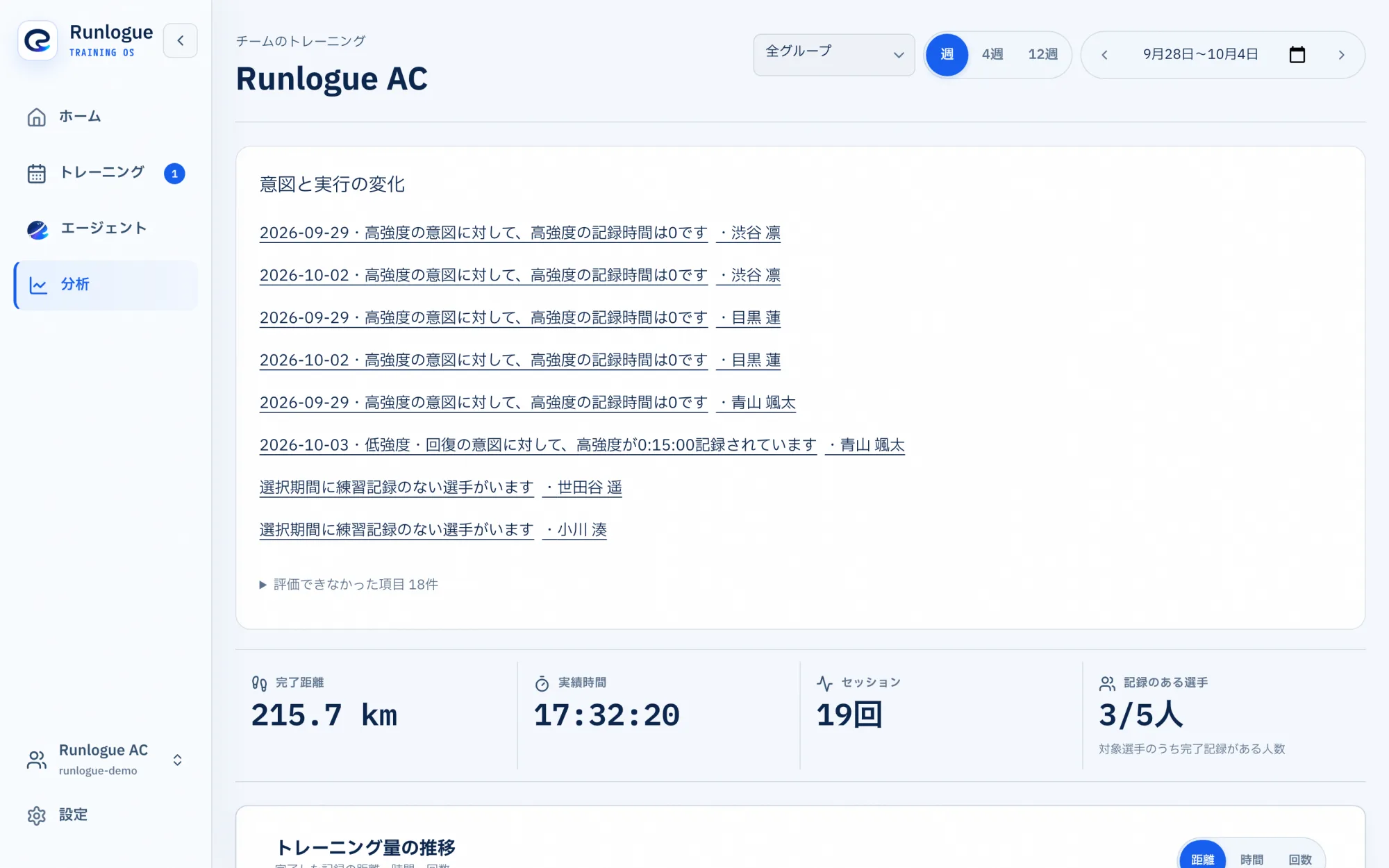Expand 評価できなかった項目 18件
Screen dimensions: 1389x868
pos(349,585)
